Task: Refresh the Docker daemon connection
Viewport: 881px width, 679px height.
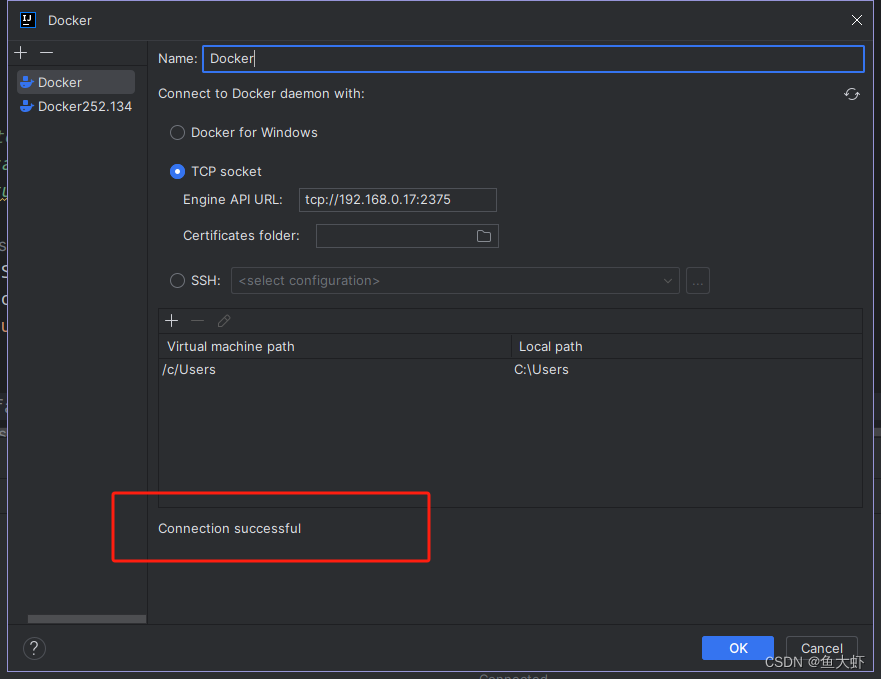Action: [x=852, y=94]
